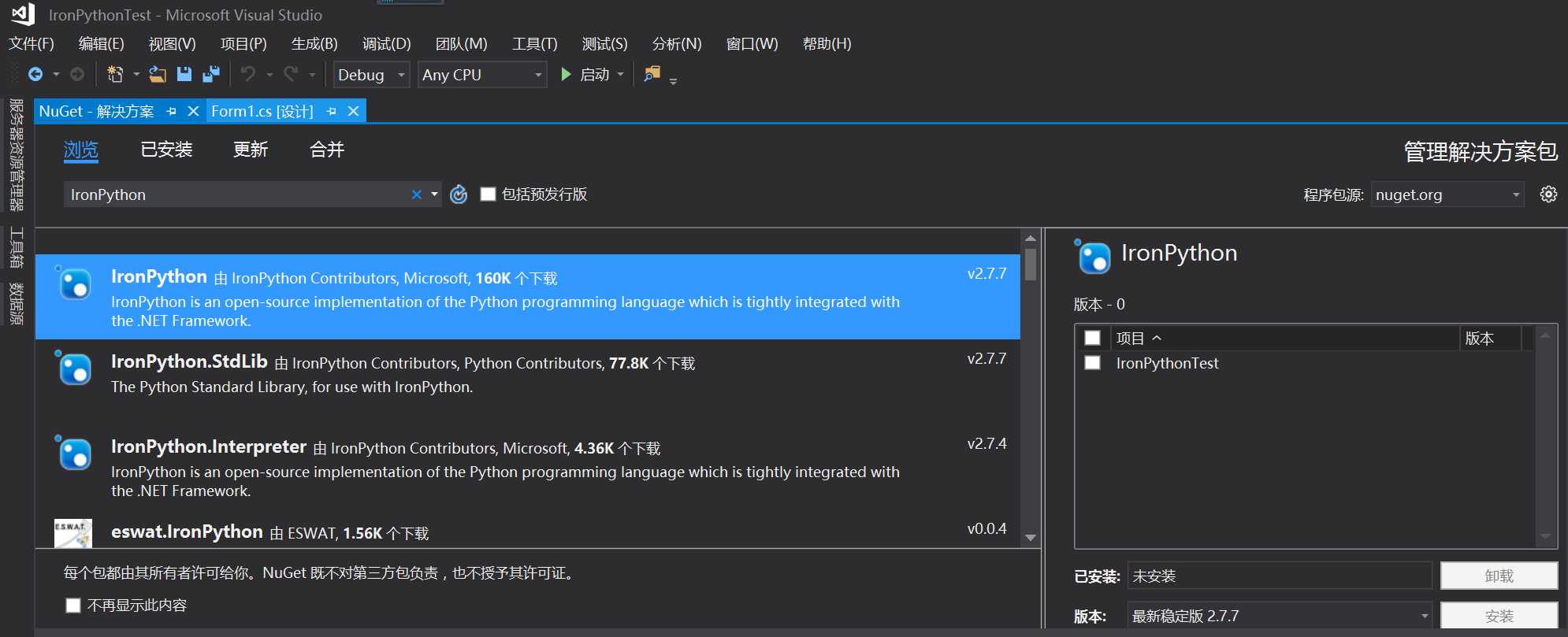The image size is (1568, 637).
Task: Clear the IronPython search text
Action: (x=416, y=194)
